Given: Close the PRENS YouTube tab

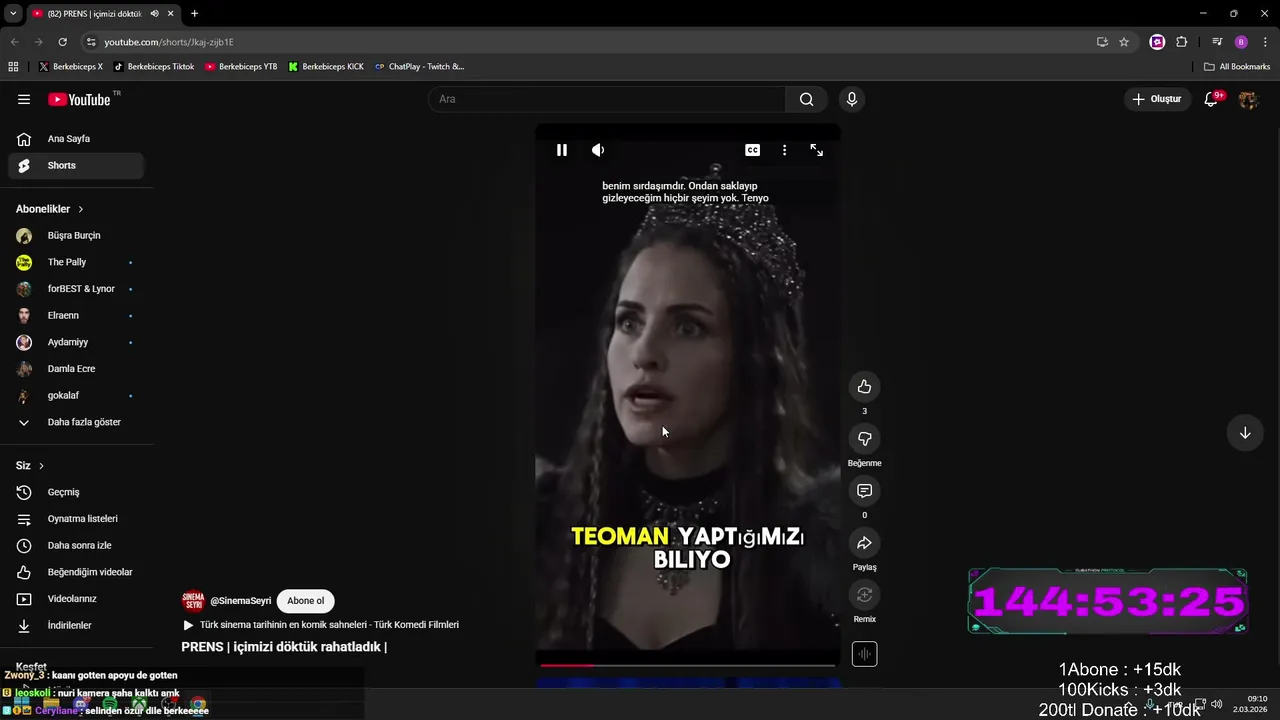Looking at the screenshot, I should (x=171, y=13).
